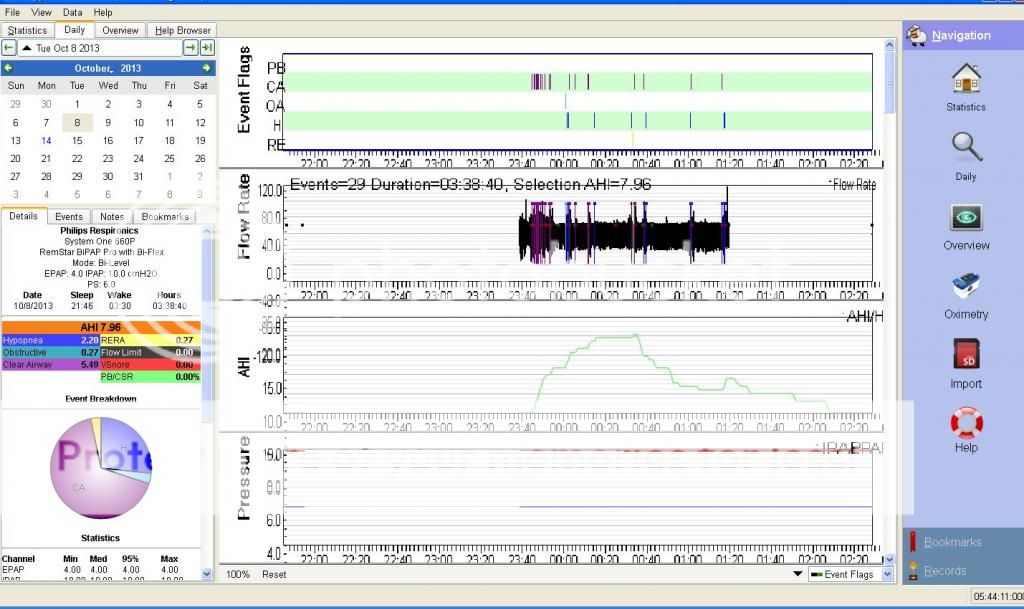The height and width of the screenshot is (609, 1024).
Task: Click the black triangle beside Event Flags
Action: (x=798, y=574)
